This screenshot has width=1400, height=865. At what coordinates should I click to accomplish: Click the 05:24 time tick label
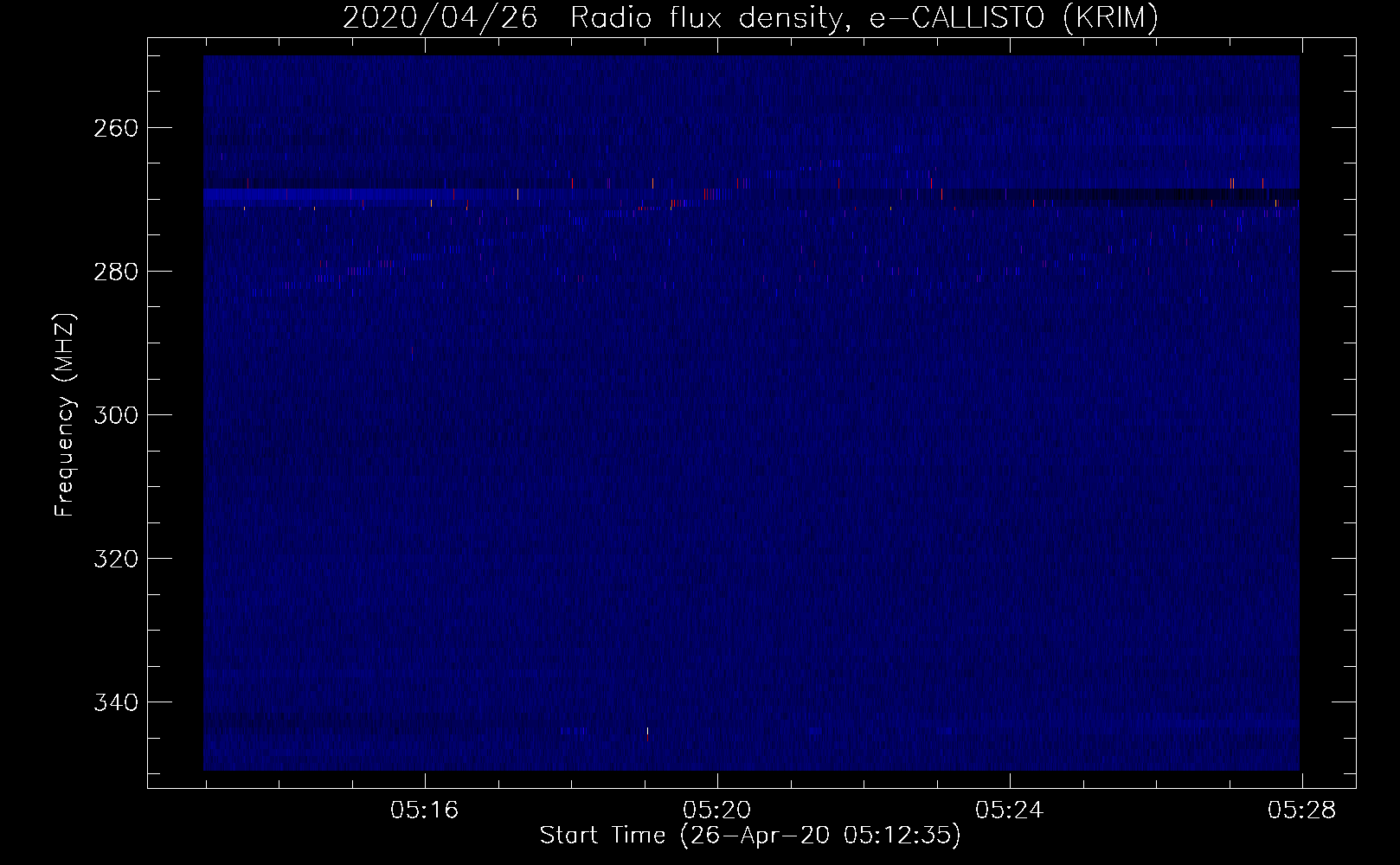point(1009,811)
